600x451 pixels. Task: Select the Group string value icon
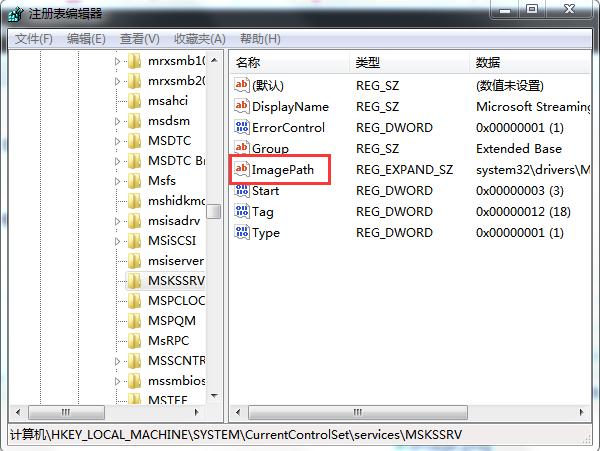(241, 148)
